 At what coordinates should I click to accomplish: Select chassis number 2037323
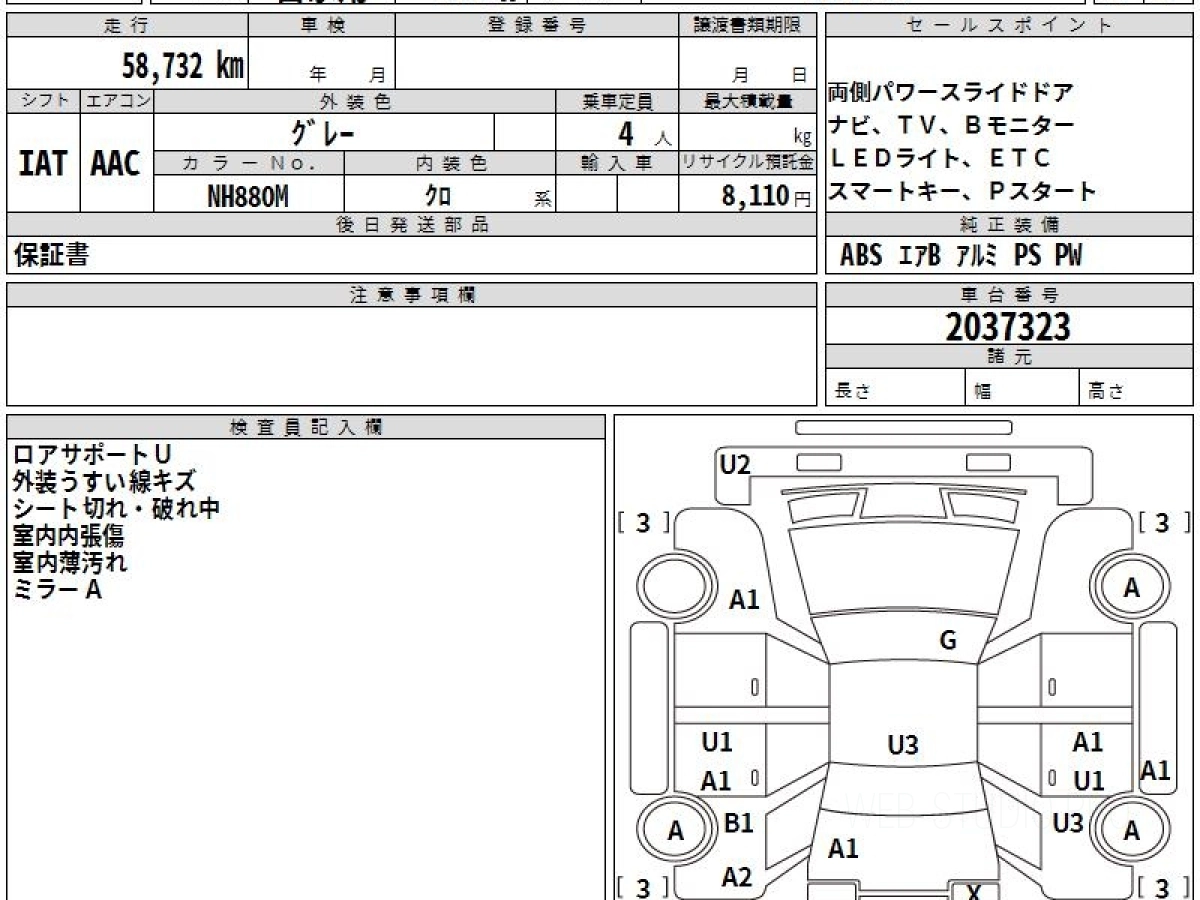[x=1008, y=326]
